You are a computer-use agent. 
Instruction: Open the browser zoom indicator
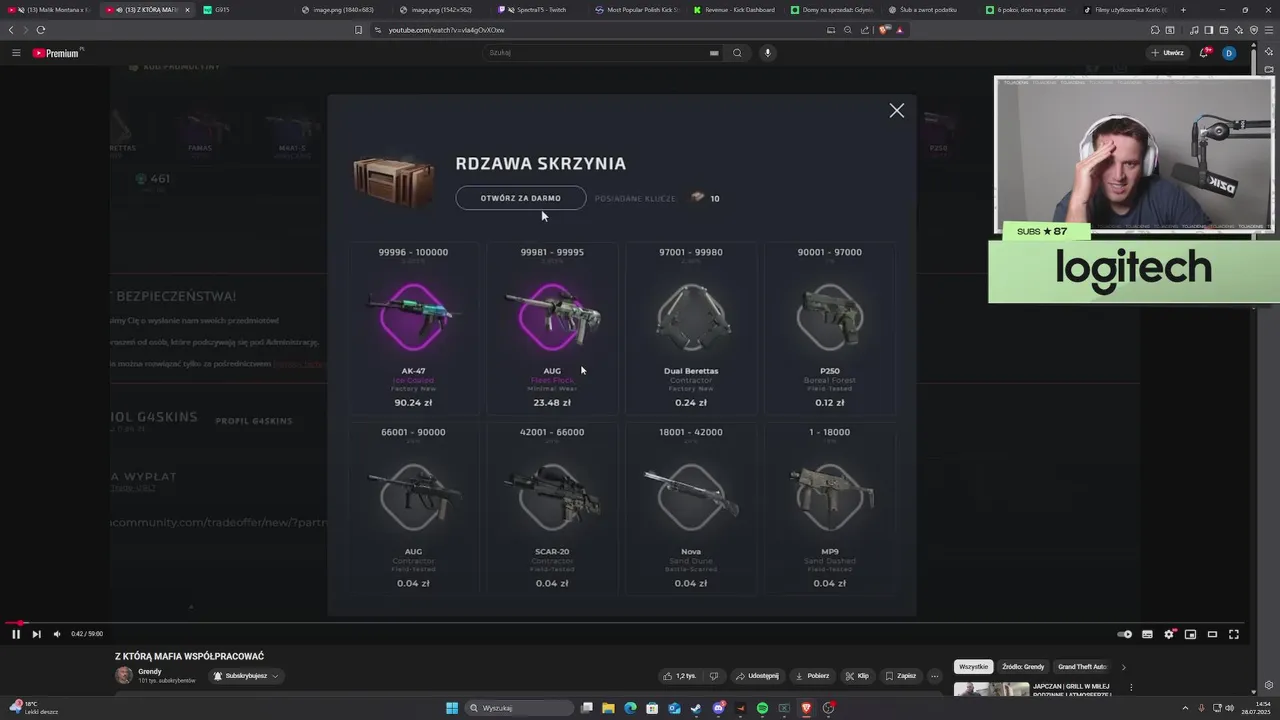[847, 30]
